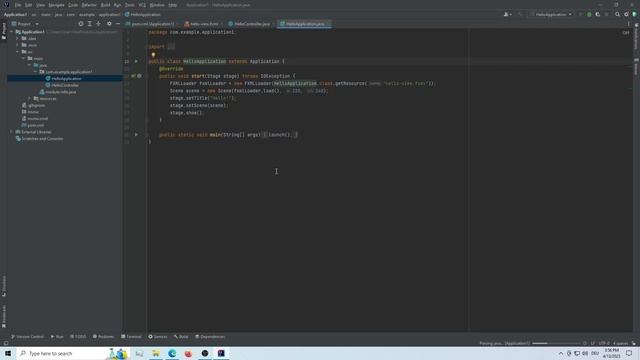640x360 pixels.
Task: Switch to hello-view.fxml tab
Action: pos(202,24)
